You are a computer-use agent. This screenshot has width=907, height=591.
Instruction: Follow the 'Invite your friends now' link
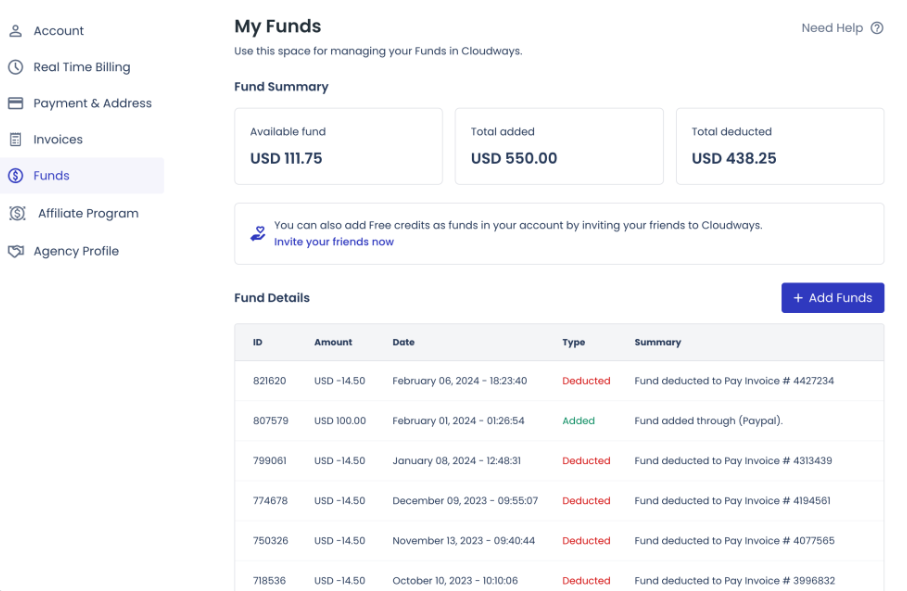(x=334, y=242)
